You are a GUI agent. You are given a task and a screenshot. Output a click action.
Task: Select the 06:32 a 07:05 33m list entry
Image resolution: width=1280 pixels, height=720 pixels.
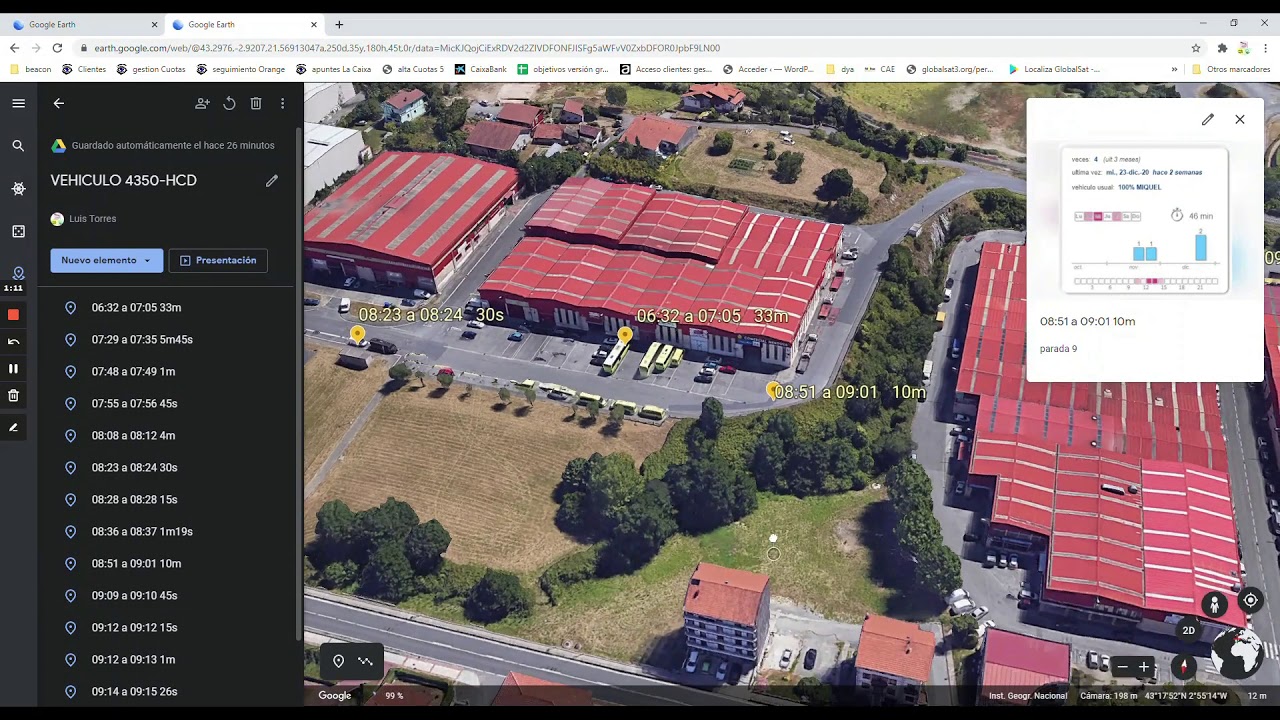click(x=168, y=308)
